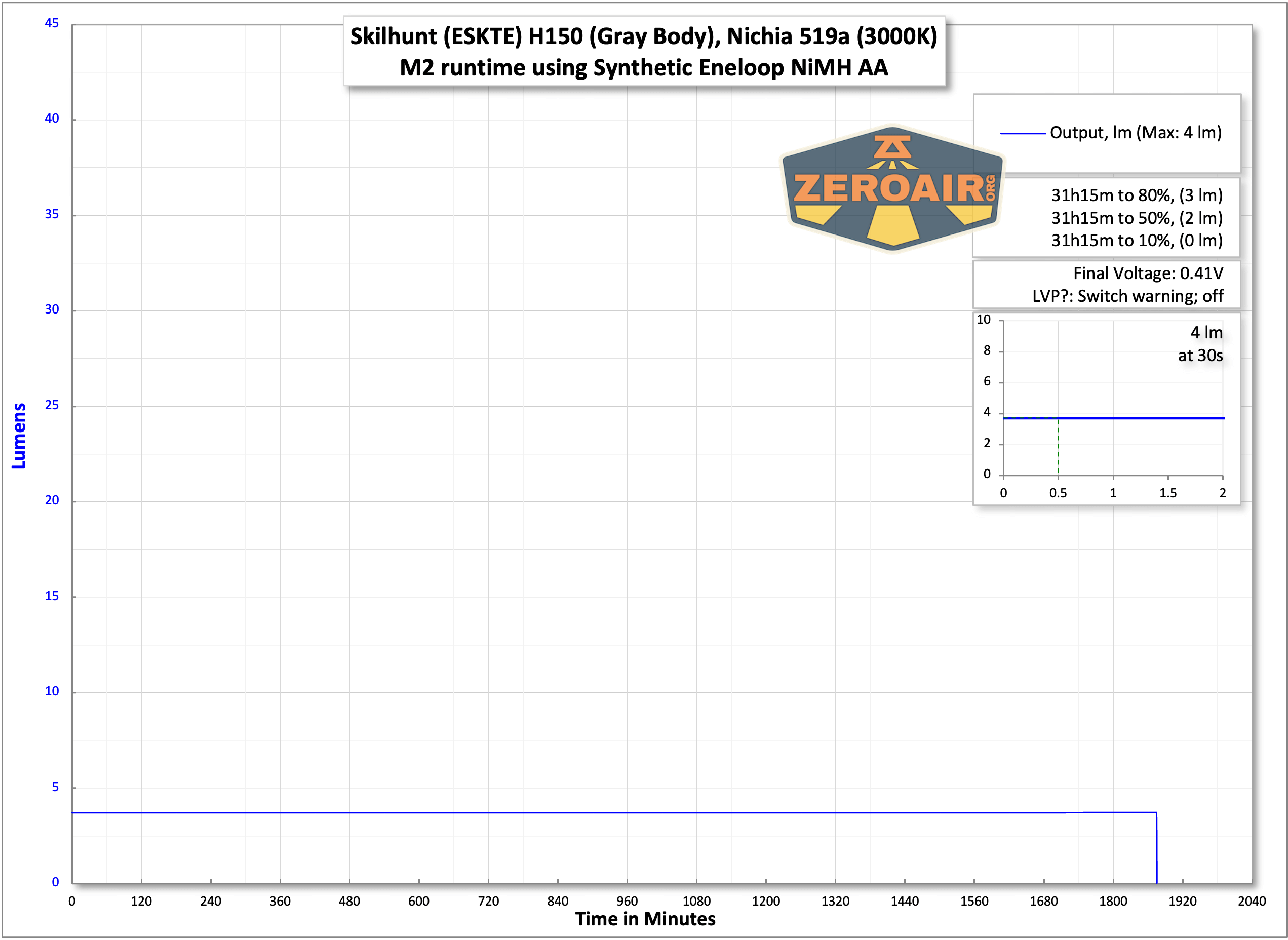Click the Lumens y-axis title
1288x940 pixels.
click(x=19, y=436)
